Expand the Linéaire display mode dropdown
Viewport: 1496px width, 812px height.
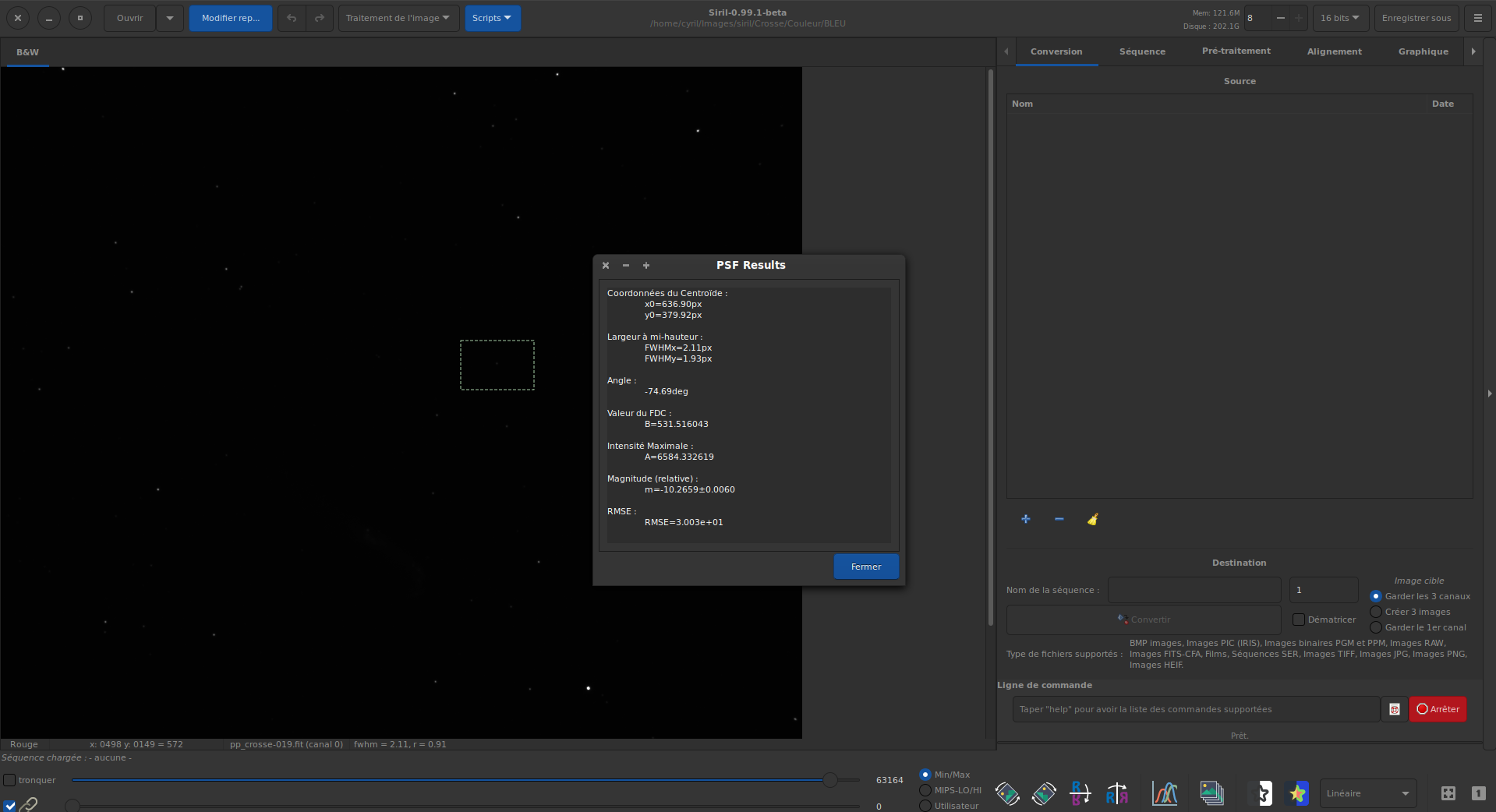point(1367,793)
